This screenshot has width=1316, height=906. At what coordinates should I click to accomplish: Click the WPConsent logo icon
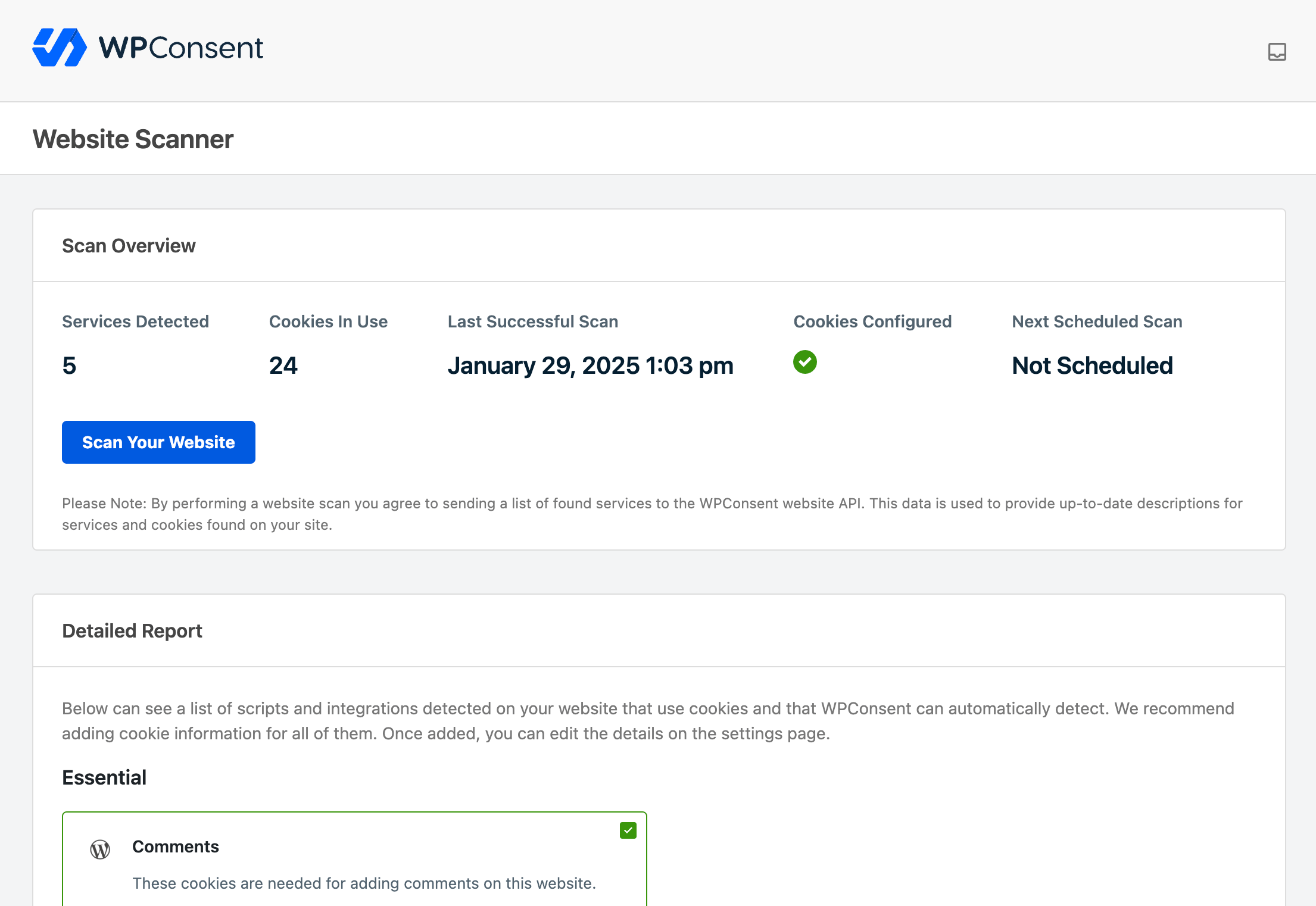(x=59, y=48)
